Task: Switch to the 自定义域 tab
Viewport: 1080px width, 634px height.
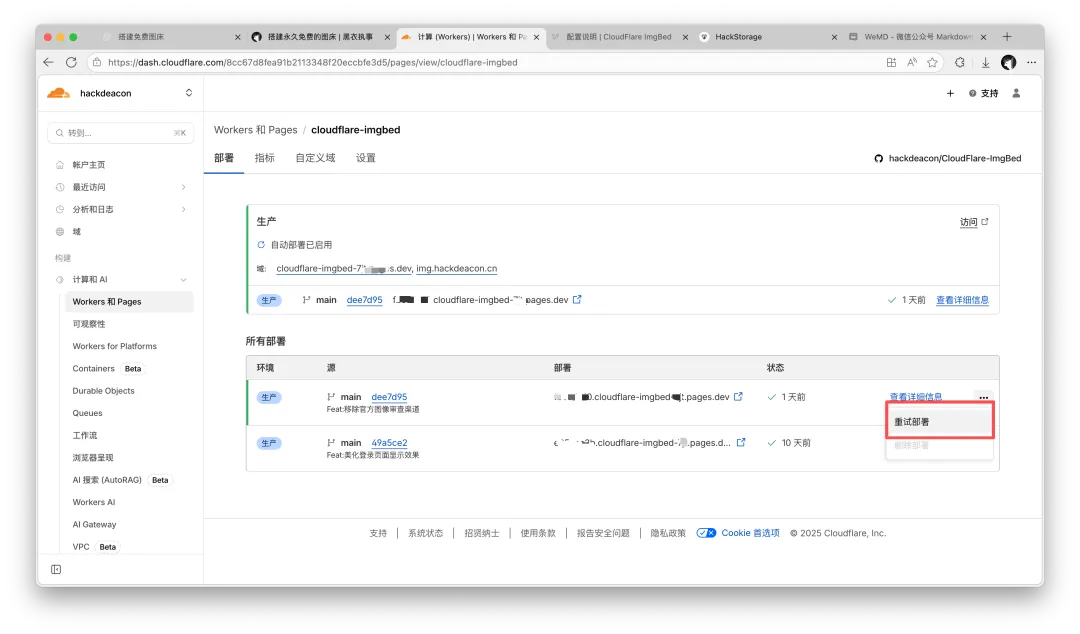Action: click(x=315, y=158)
